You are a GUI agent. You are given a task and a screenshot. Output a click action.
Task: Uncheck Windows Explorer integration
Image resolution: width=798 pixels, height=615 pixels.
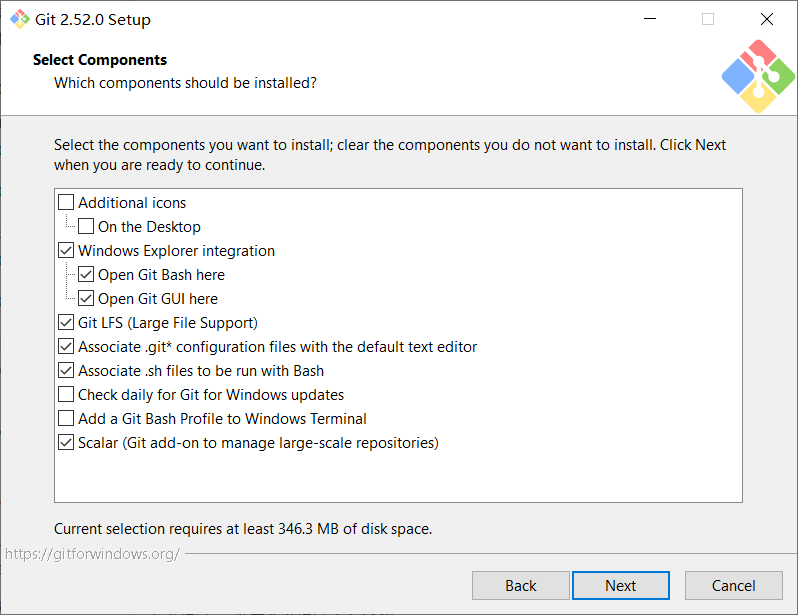(66, 251)
